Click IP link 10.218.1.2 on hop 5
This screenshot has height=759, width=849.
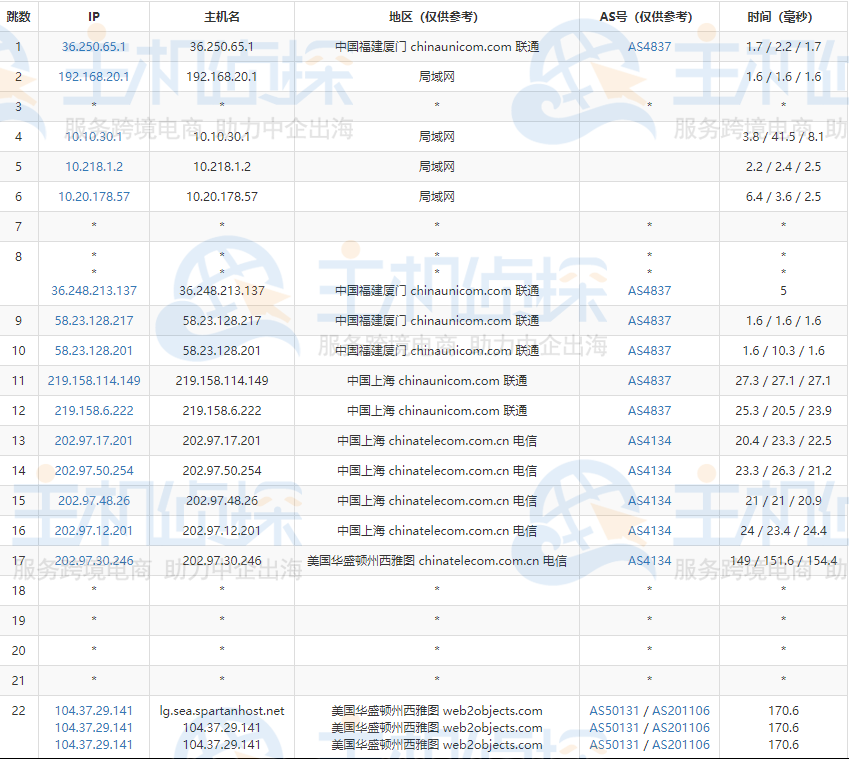pyautogui.click(x=92, y=166)
